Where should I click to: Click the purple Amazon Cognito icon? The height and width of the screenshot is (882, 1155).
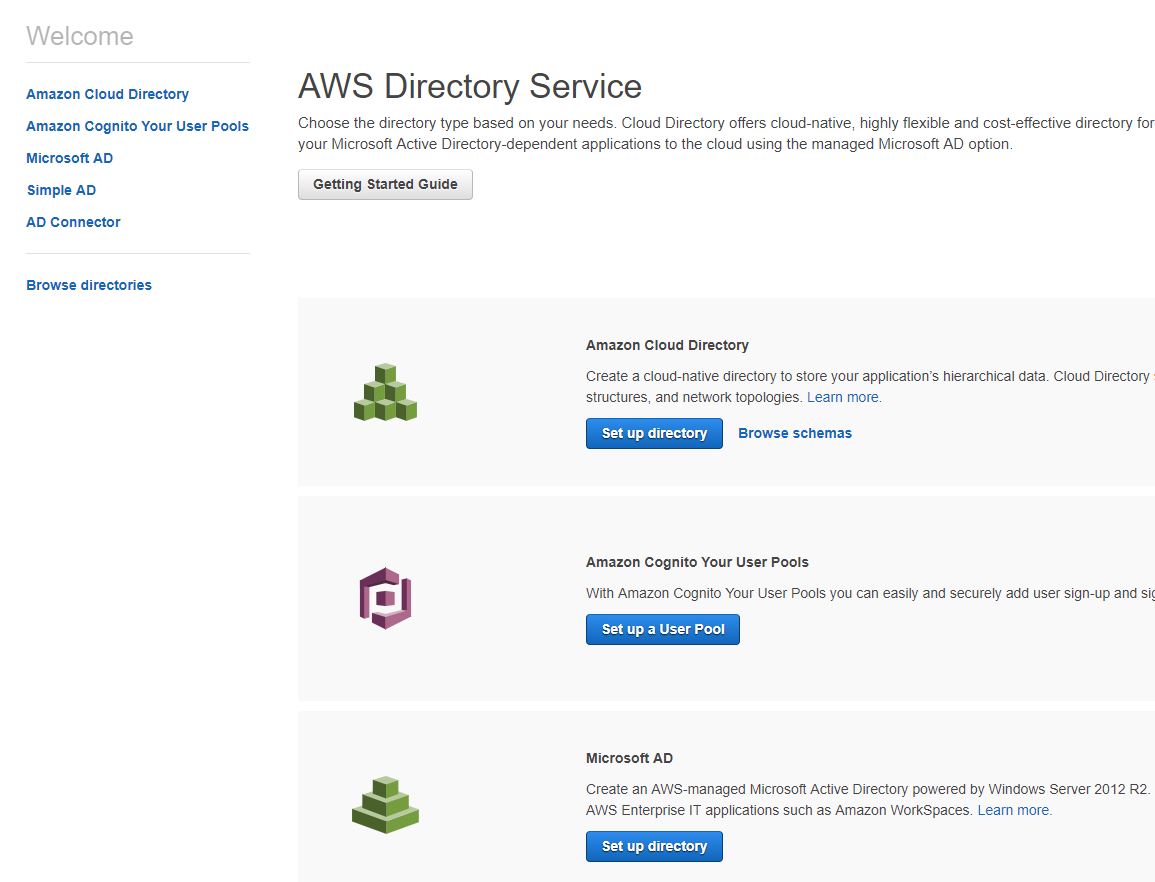[x=385, y=598]
